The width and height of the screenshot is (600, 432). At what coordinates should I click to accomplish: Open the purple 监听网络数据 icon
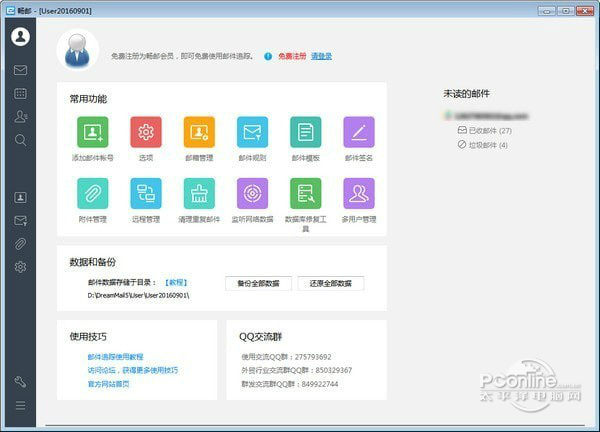tap(252, 193)
